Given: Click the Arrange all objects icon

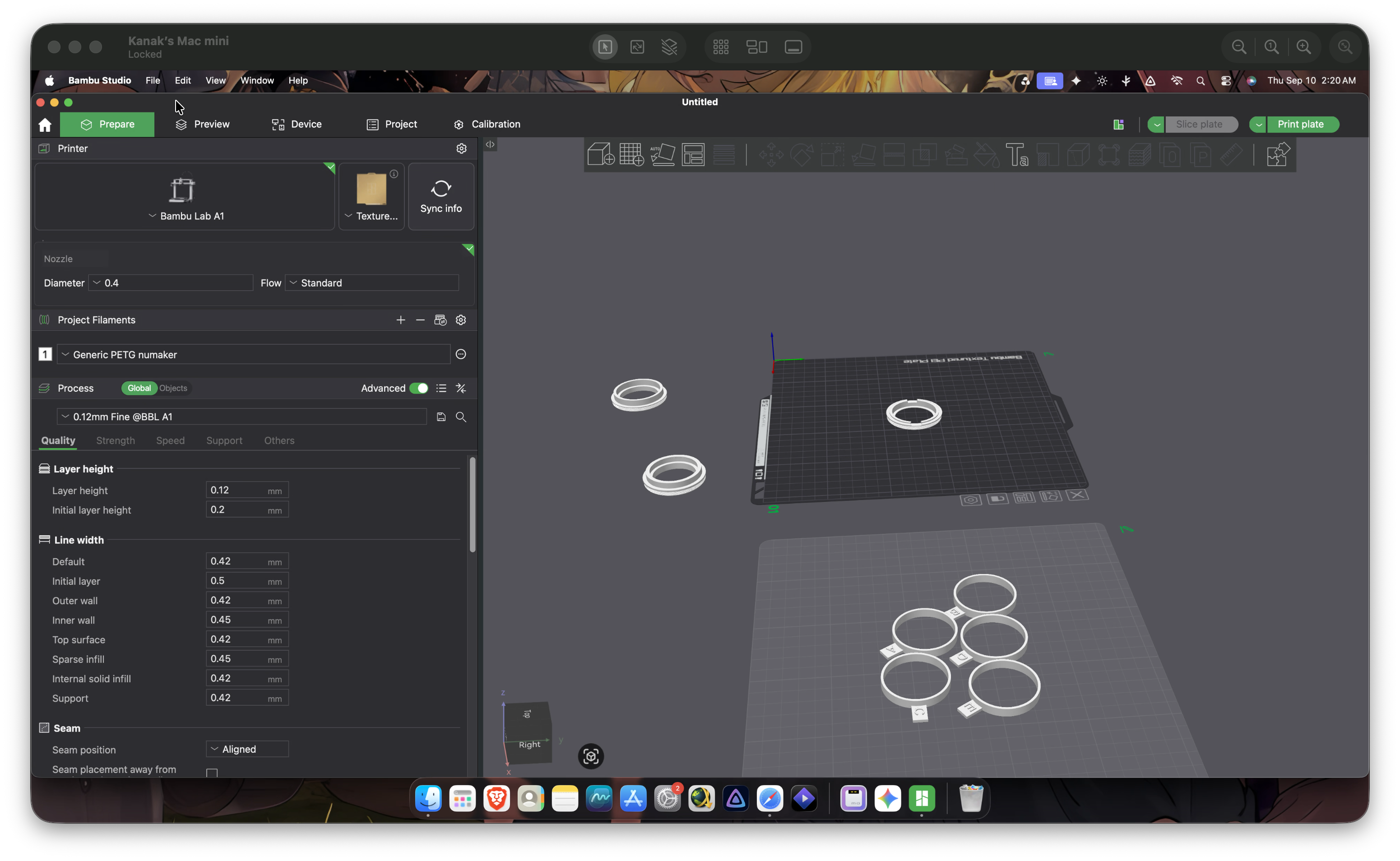Looking at the screenshot, I should [693, 154].
